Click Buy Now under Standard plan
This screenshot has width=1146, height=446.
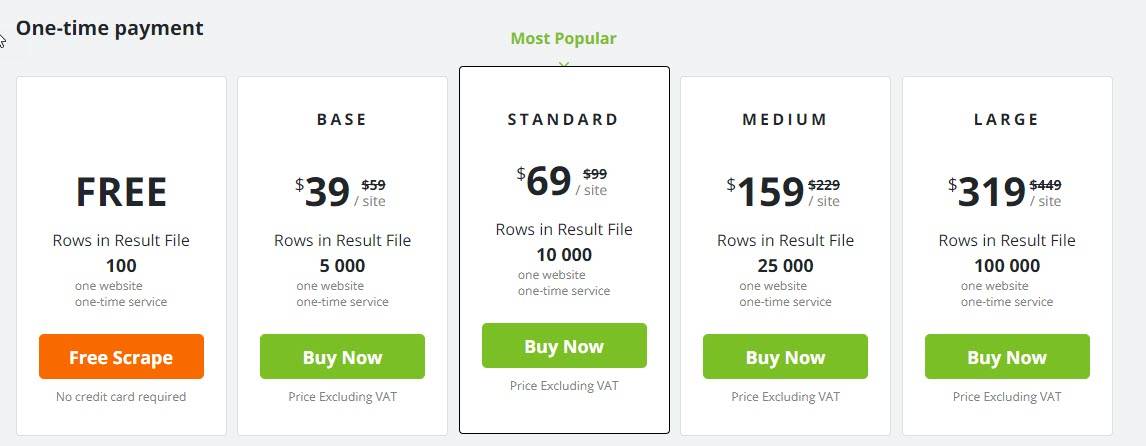[x=564, y=346]
